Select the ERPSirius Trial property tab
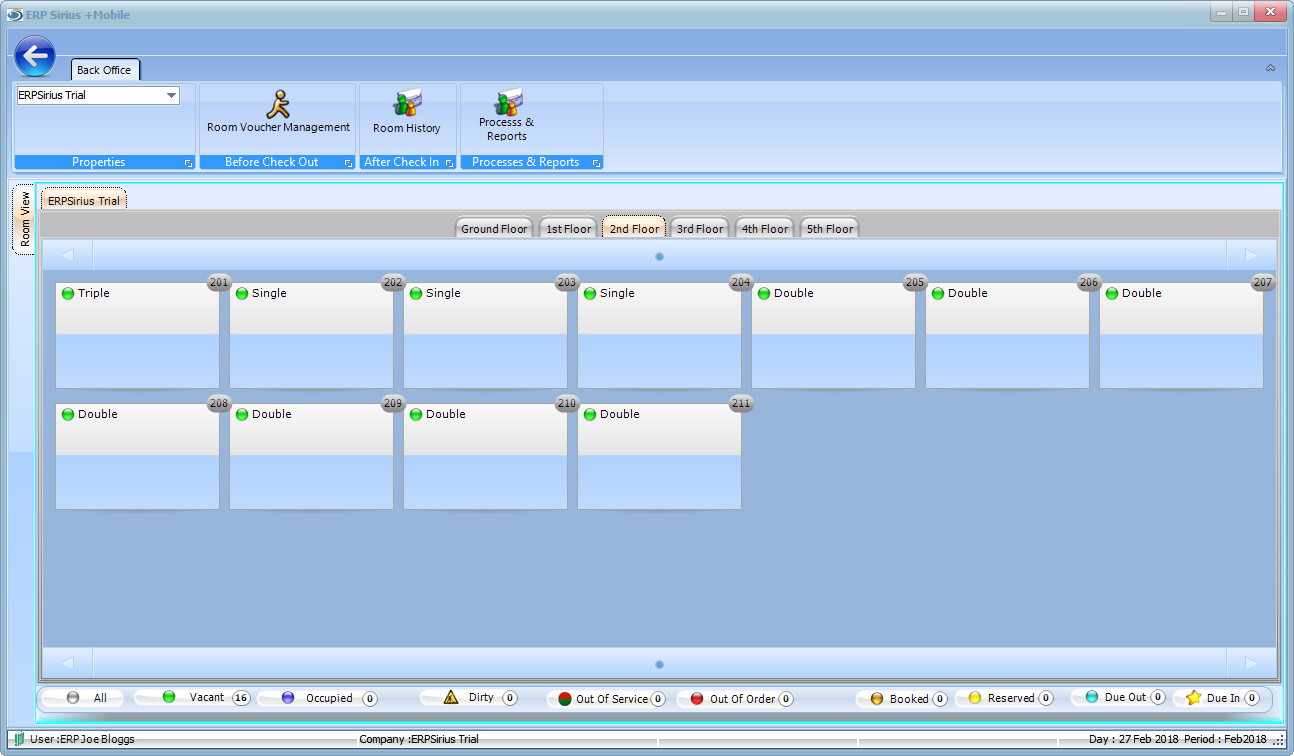 (x=84, y=200)
